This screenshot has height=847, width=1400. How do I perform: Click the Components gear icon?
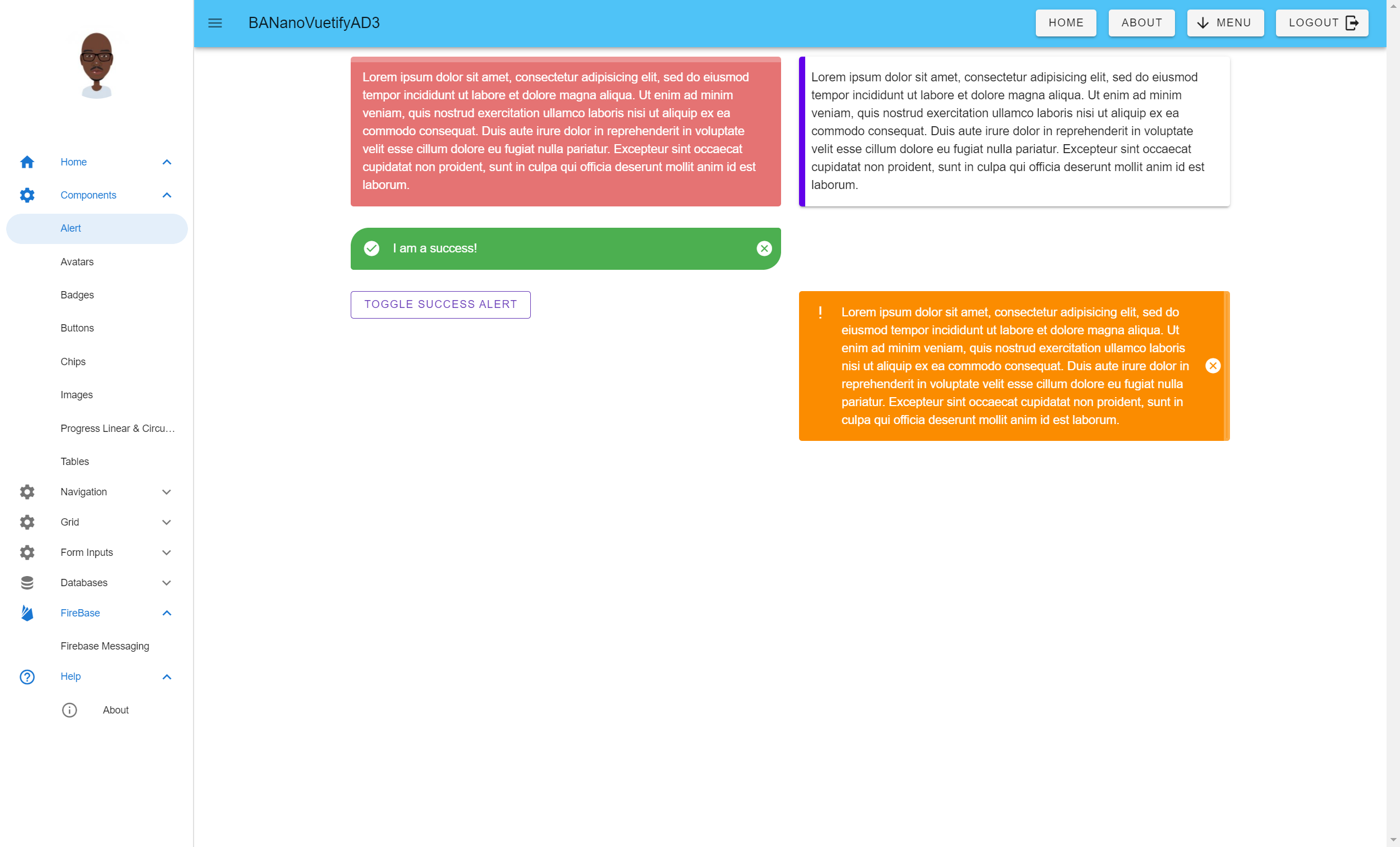click(27, 195)
